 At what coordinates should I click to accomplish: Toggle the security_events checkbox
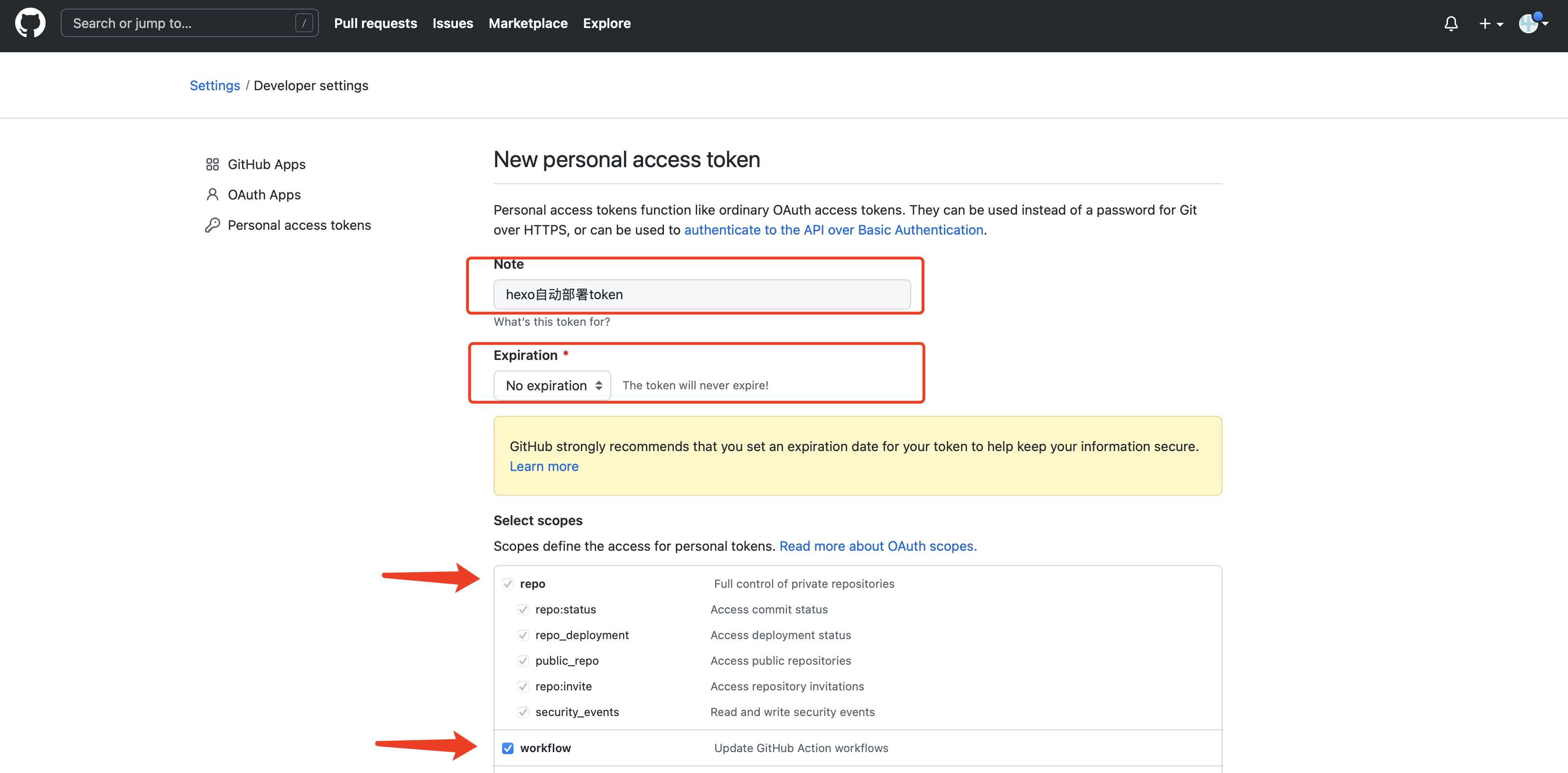[x=523, y=712]
